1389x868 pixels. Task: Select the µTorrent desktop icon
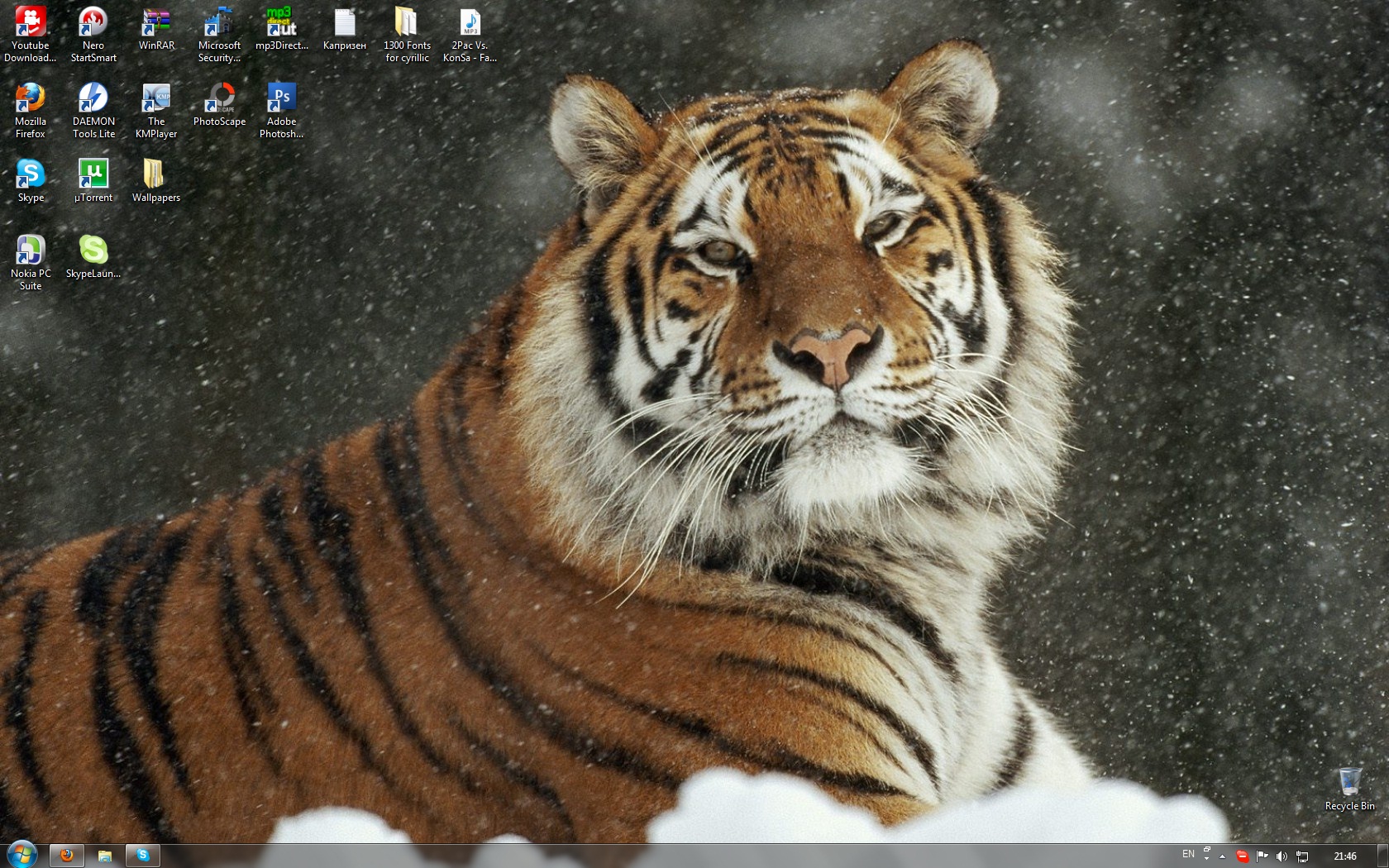click(x=93, y=181)
